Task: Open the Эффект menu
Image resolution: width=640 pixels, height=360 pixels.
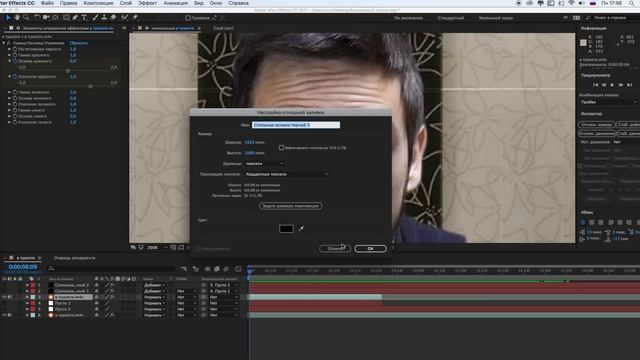Action: 147,3
